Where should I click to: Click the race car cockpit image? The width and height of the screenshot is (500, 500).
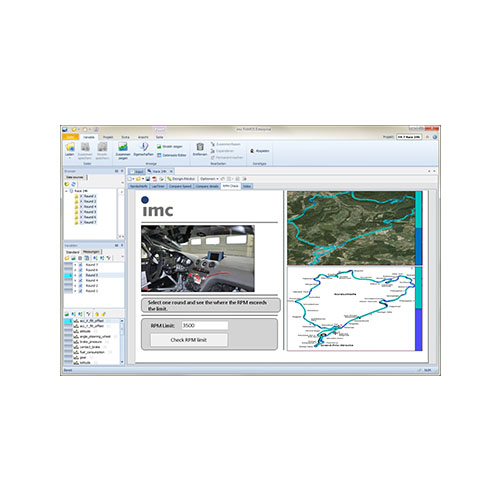click(198, 259)
